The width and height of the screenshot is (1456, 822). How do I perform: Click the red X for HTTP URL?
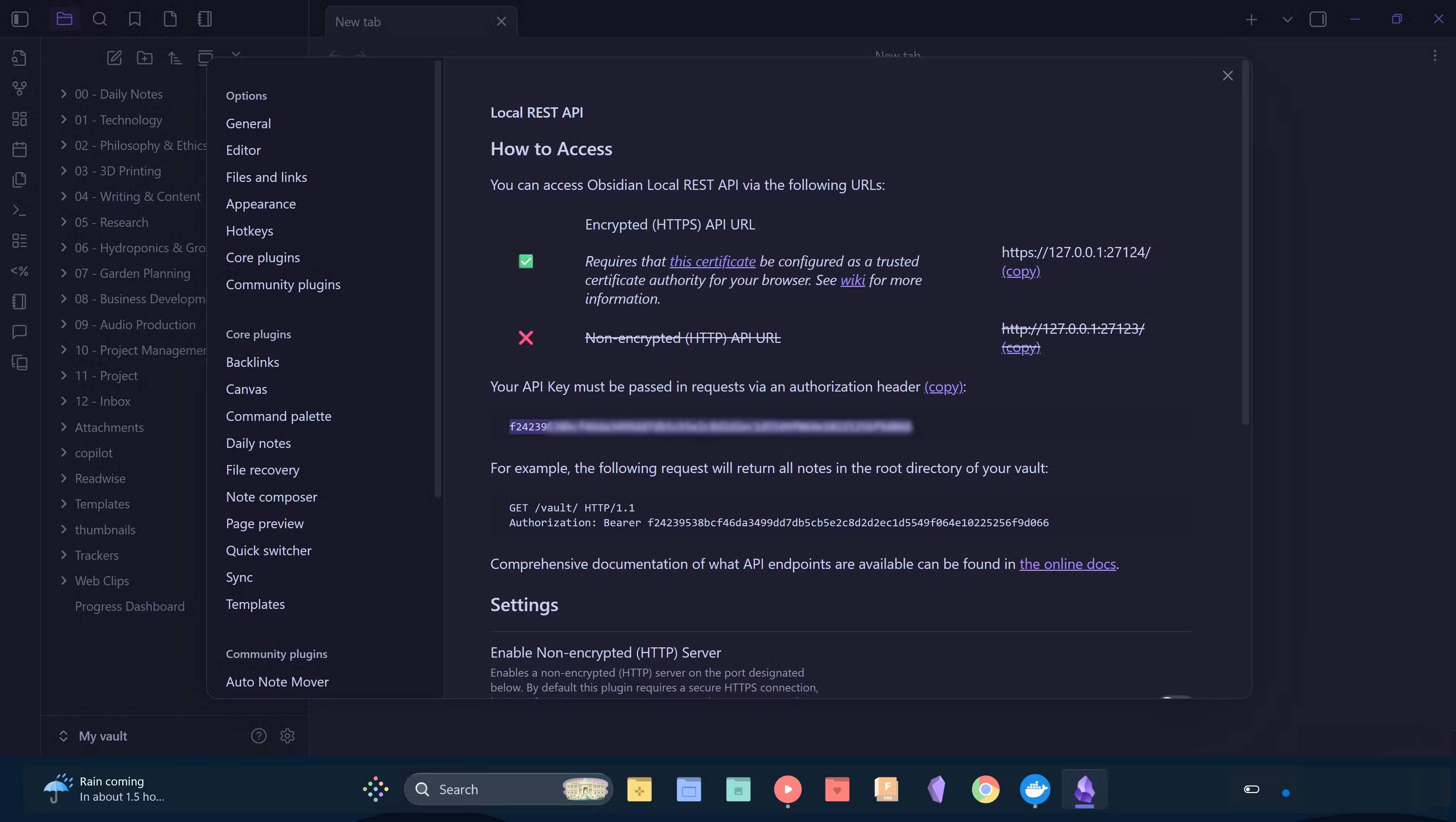pyautogui.click(x=526, y=338)
